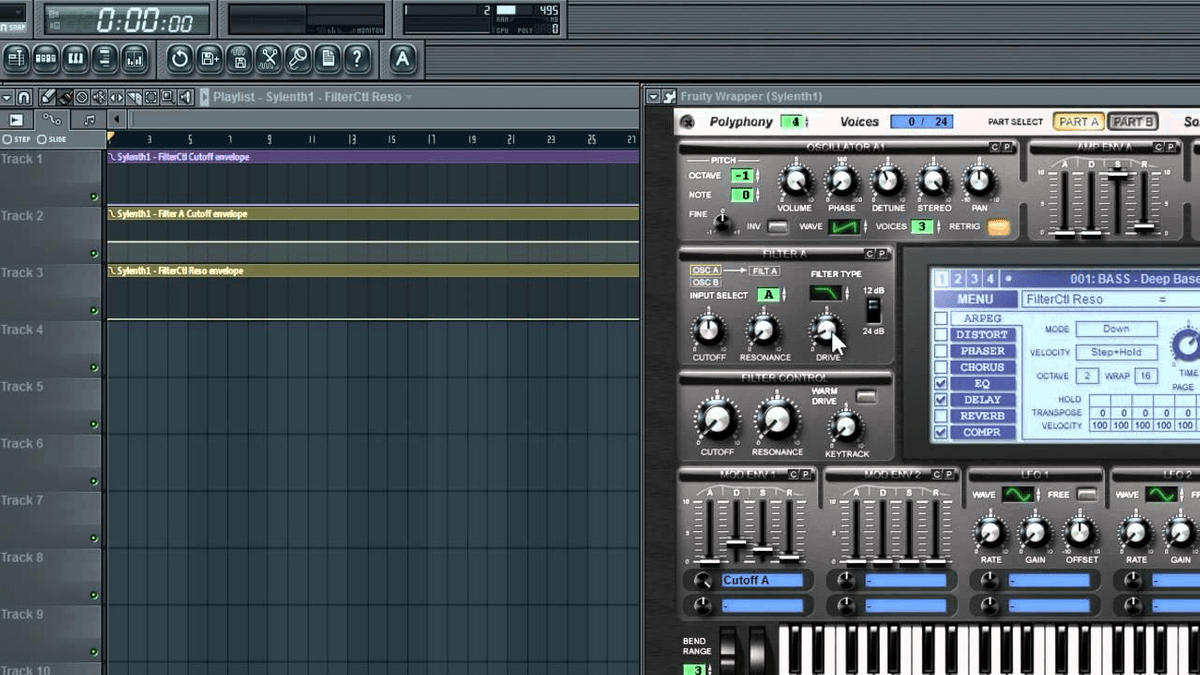
Task: Enable the ARPEG section in Sylenth1
Action: [x=941, y=317]
